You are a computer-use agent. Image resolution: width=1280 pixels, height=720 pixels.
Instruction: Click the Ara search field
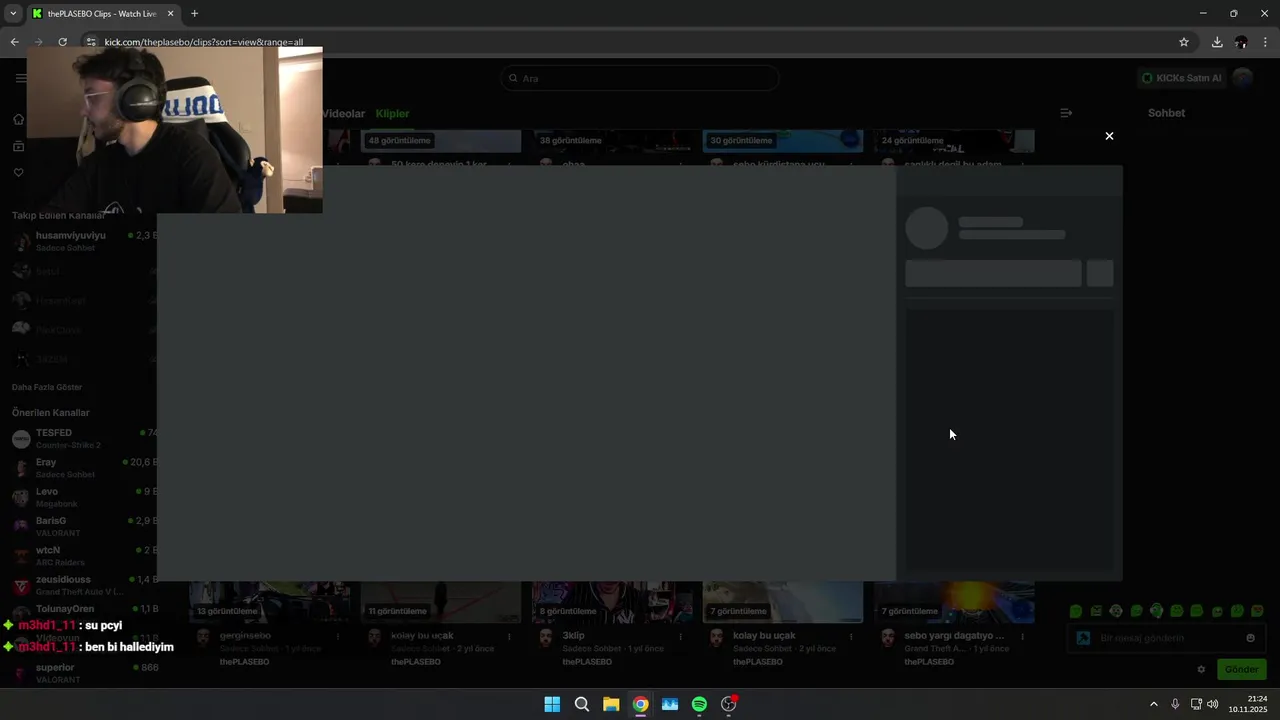[640, 78]
